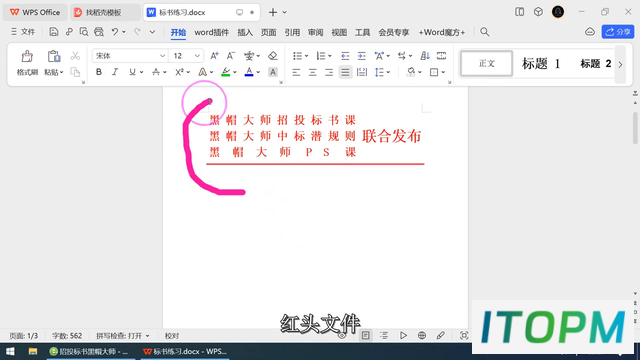The width and height of the screenshot is (640, 360).
Task: Toggle justified alignment button
Action: click(x=345, y=73)
